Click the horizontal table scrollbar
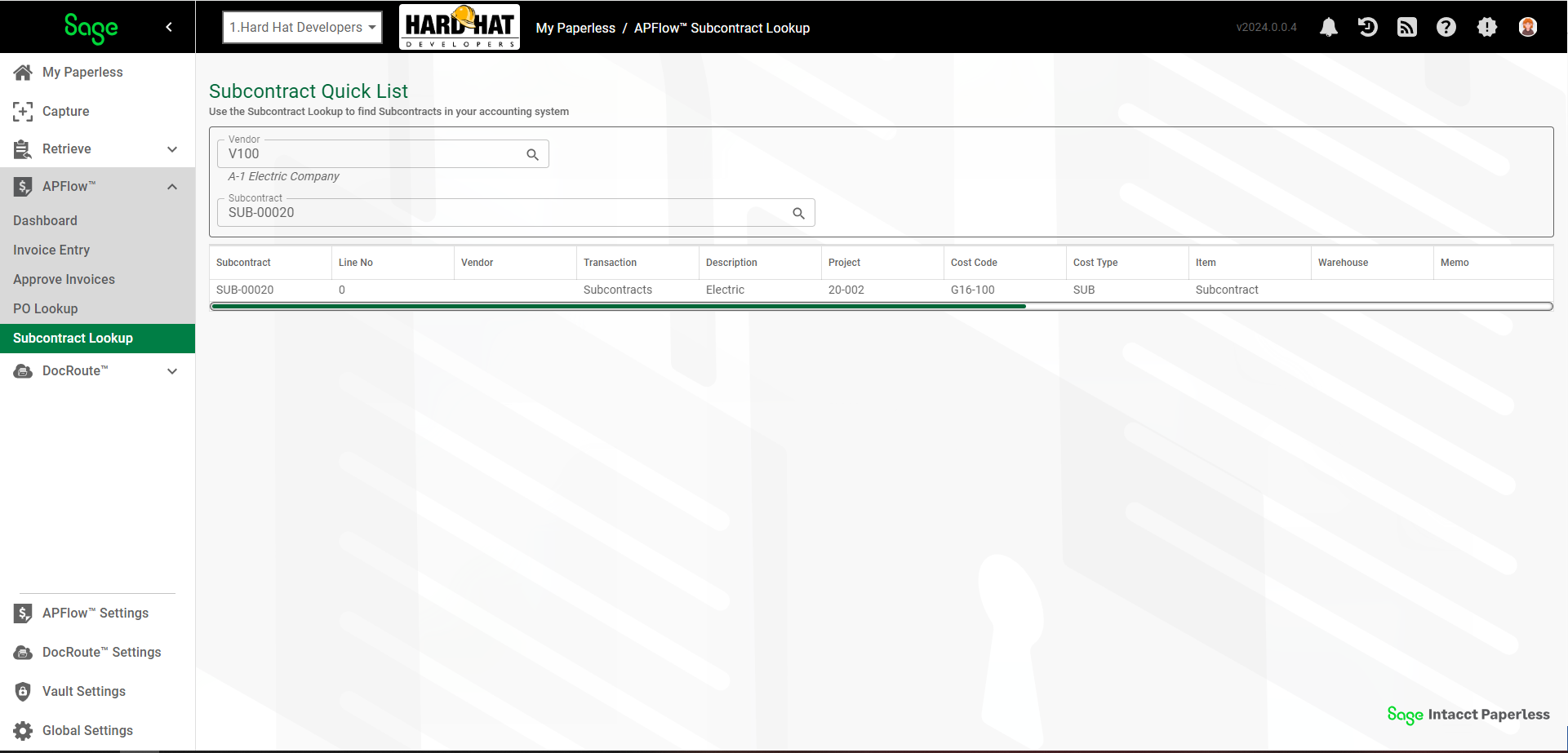Screen dimensions: 1568x753 [x=619, y=307]
